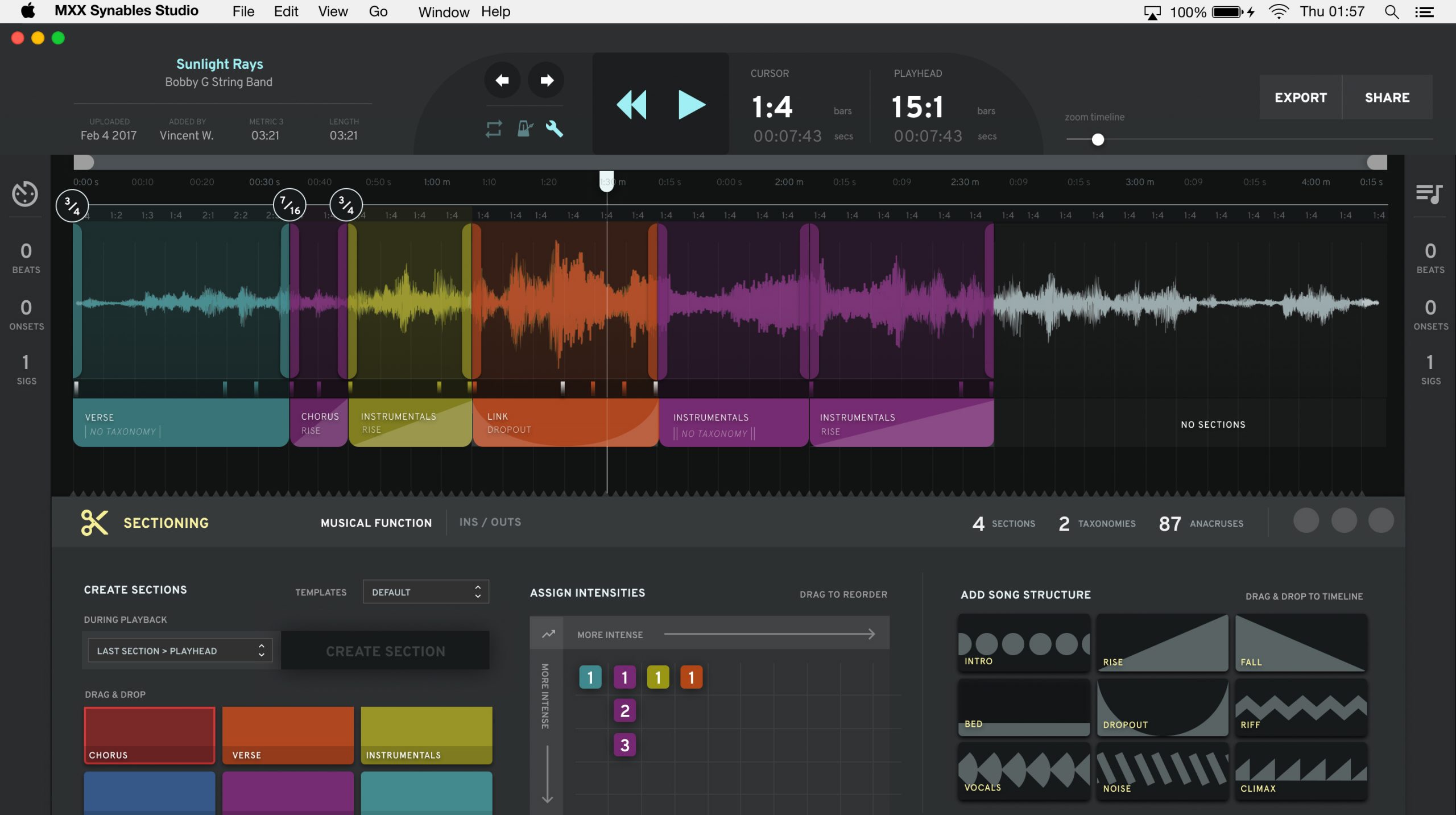Open the wrench settings tool
This screenshot has height=815, width=1456.
tap(555, 129)
